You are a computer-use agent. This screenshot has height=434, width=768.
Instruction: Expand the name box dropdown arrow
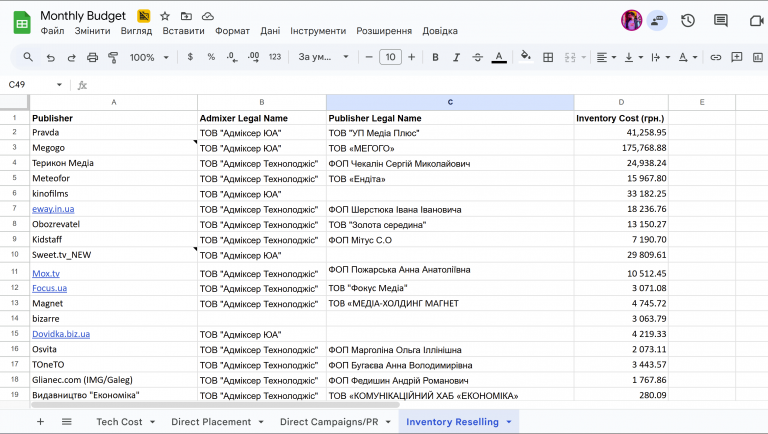(59, 85)
